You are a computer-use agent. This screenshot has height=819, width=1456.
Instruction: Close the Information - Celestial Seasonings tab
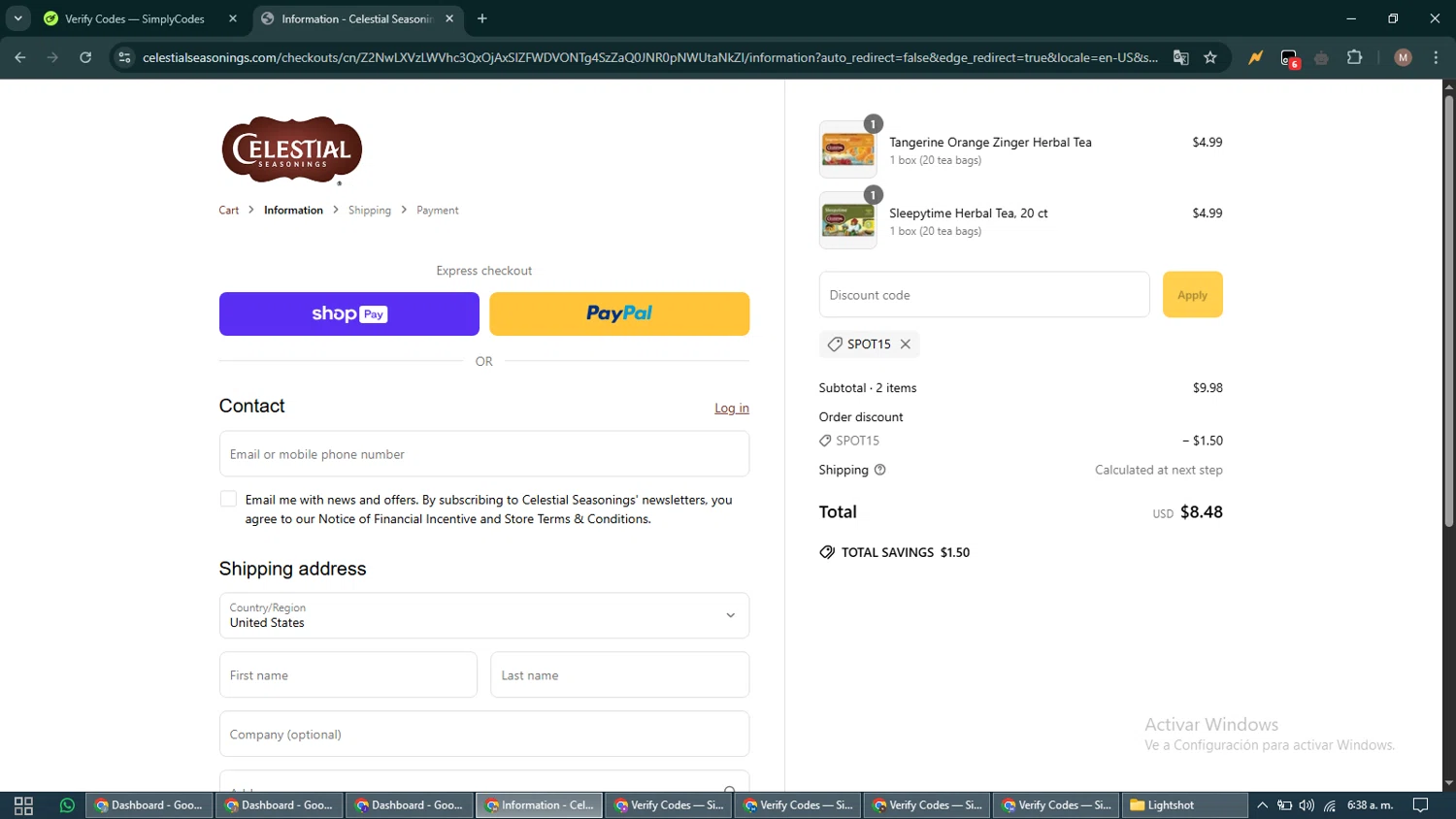tap(449, 18)
